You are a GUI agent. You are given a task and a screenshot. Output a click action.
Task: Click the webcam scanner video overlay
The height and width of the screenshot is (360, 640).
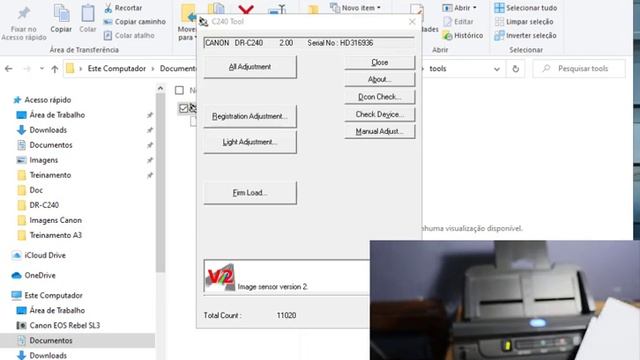[504, 300]
